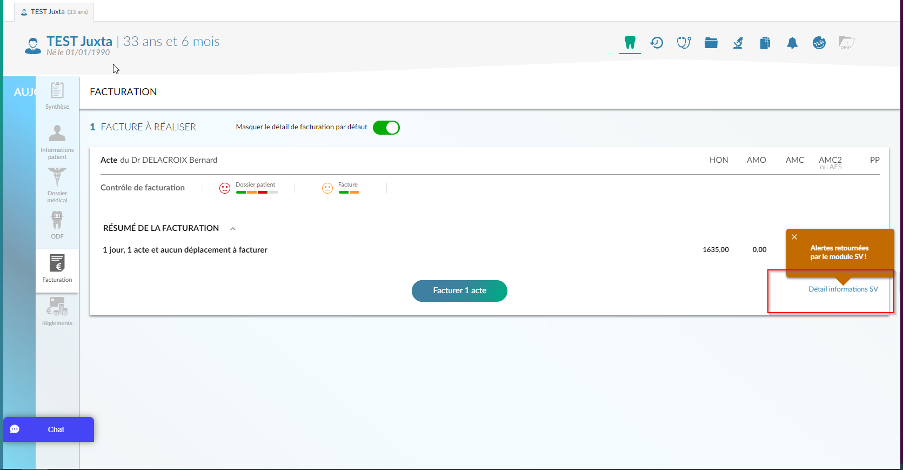The image size is (904, 470).
Task: Click the copy documents icon
Action: [x=765, y=43]
